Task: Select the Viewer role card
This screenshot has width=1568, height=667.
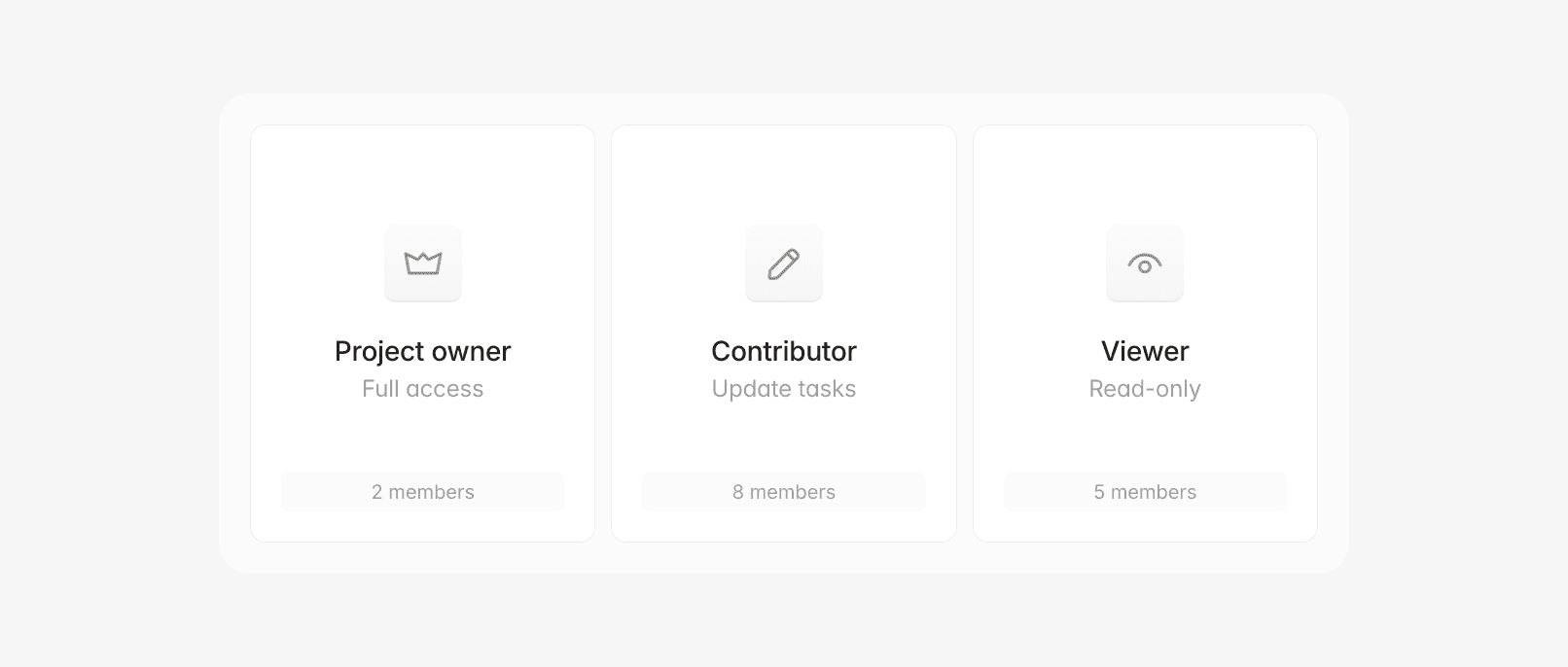Action: (1145, 194)
